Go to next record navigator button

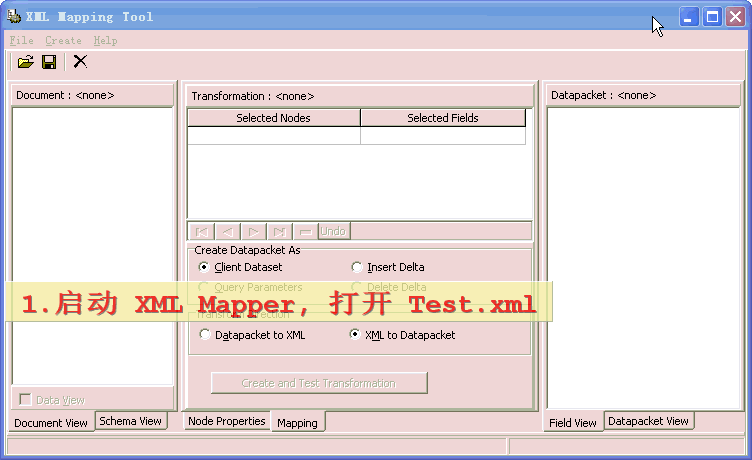(254, 232)
